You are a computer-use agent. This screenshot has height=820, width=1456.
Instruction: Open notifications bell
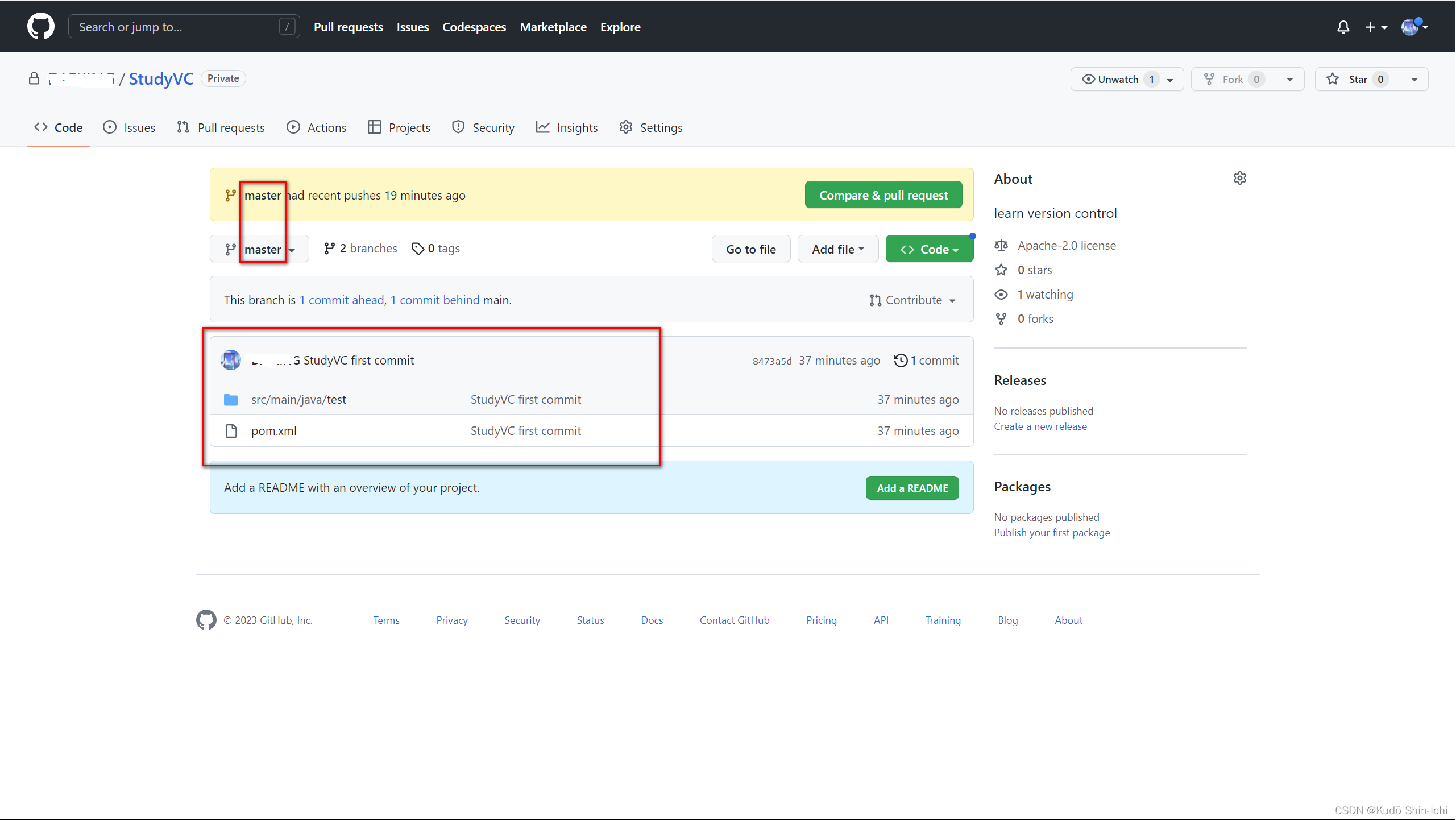pyautogui.click(x=1343, y=27)
